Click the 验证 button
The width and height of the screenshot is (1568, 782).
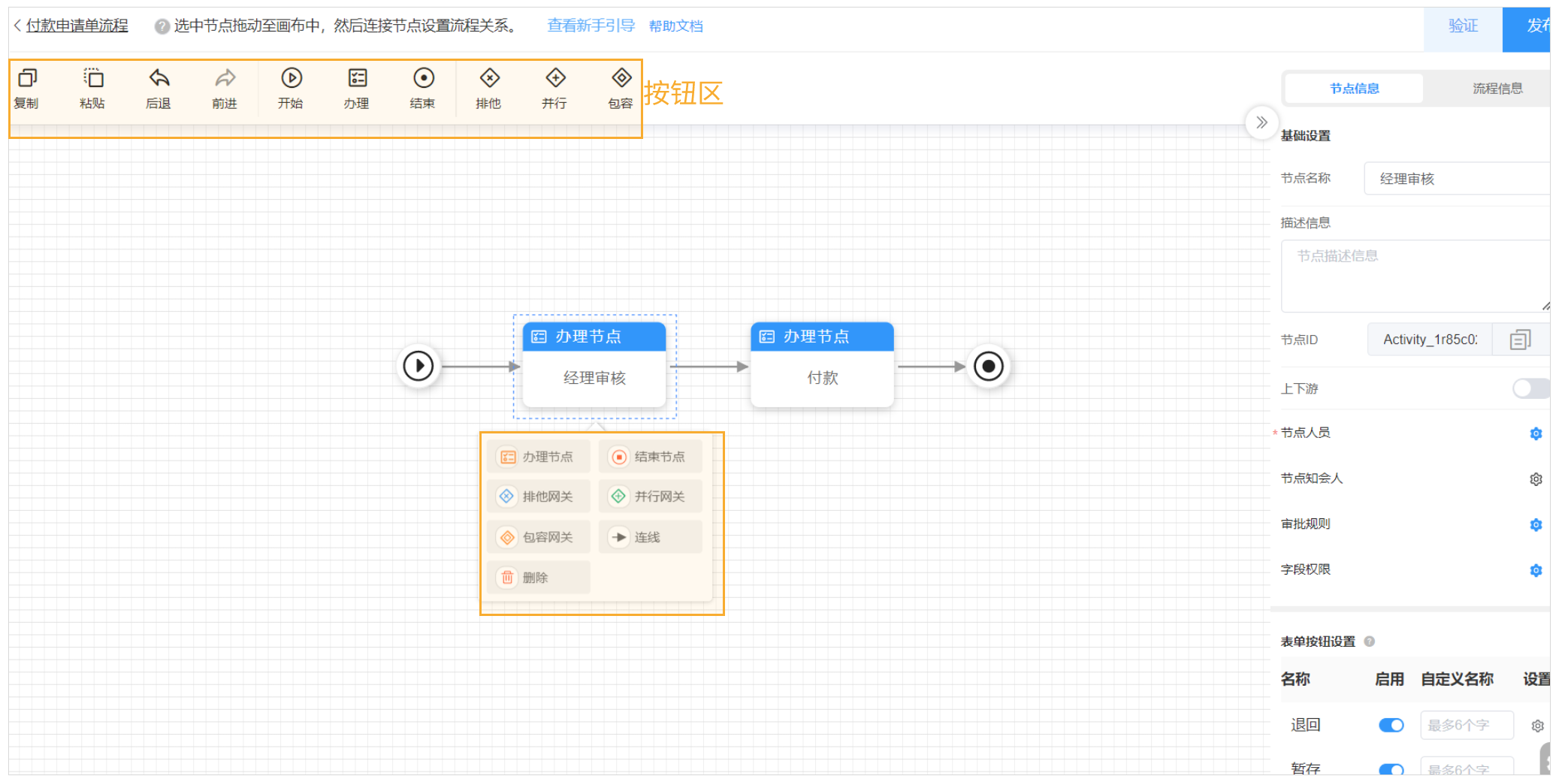(x=1462, y=26)
